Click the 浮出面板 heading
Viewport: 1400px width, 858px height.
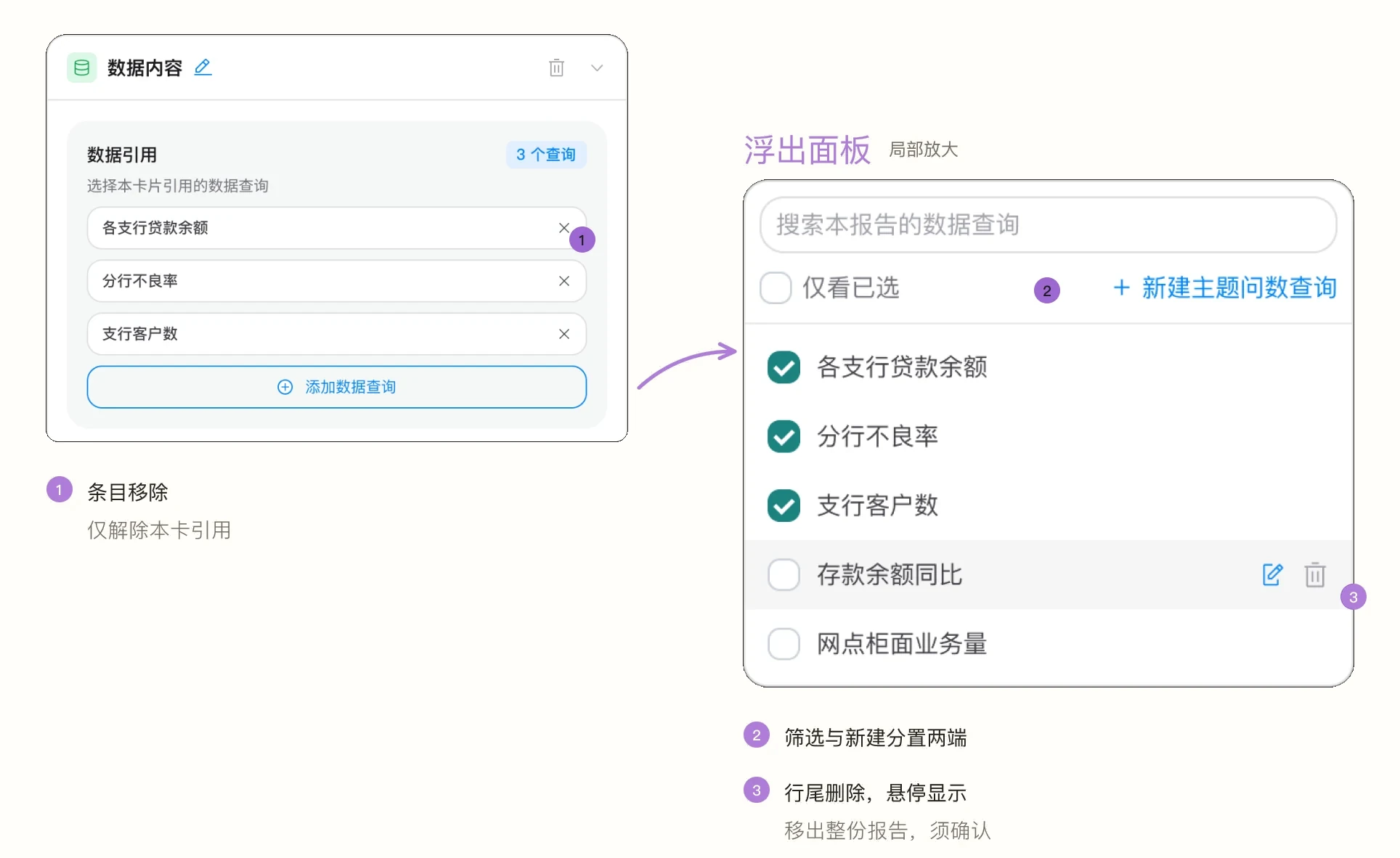tap(807, 150)
